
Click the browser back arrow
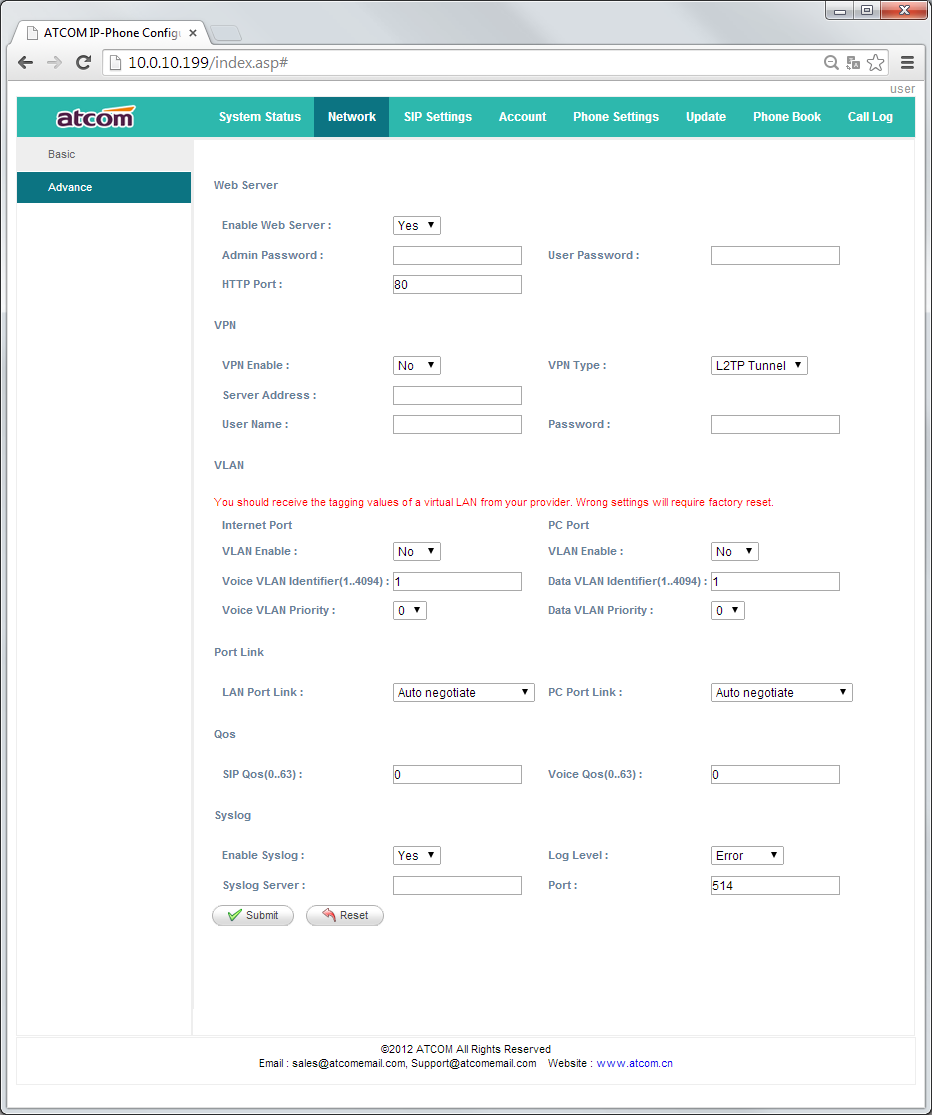(x=26, y=62)
